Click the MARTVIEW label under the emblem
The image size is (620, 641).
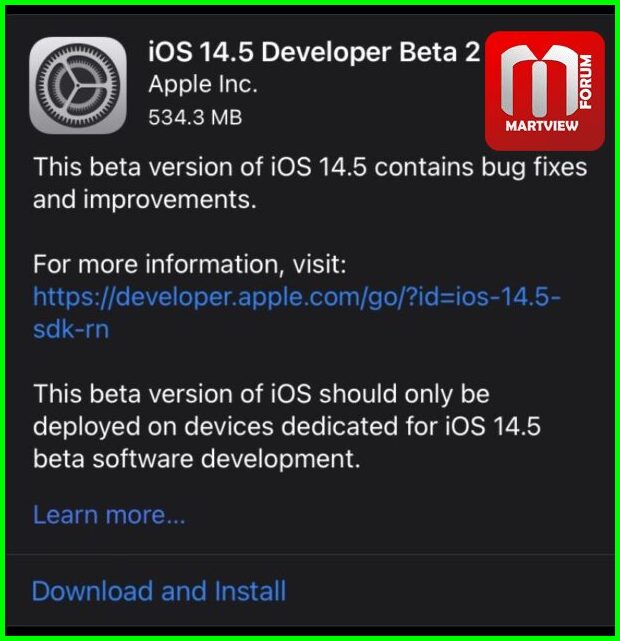542,126
